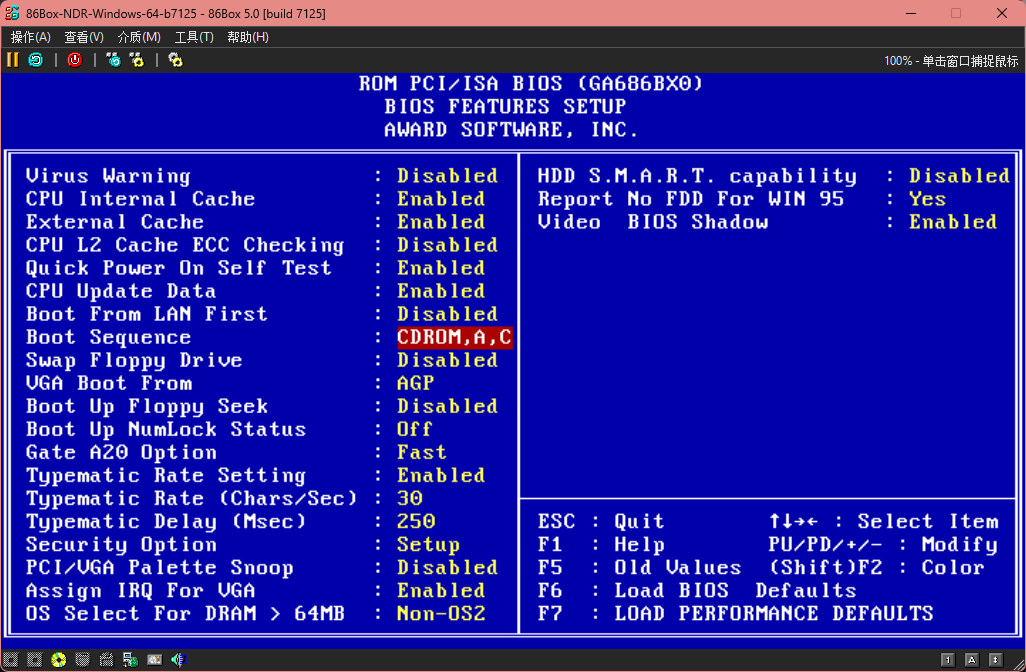
Task: Click the 'Virus Warning' label
Action: [x=108, y=176]
